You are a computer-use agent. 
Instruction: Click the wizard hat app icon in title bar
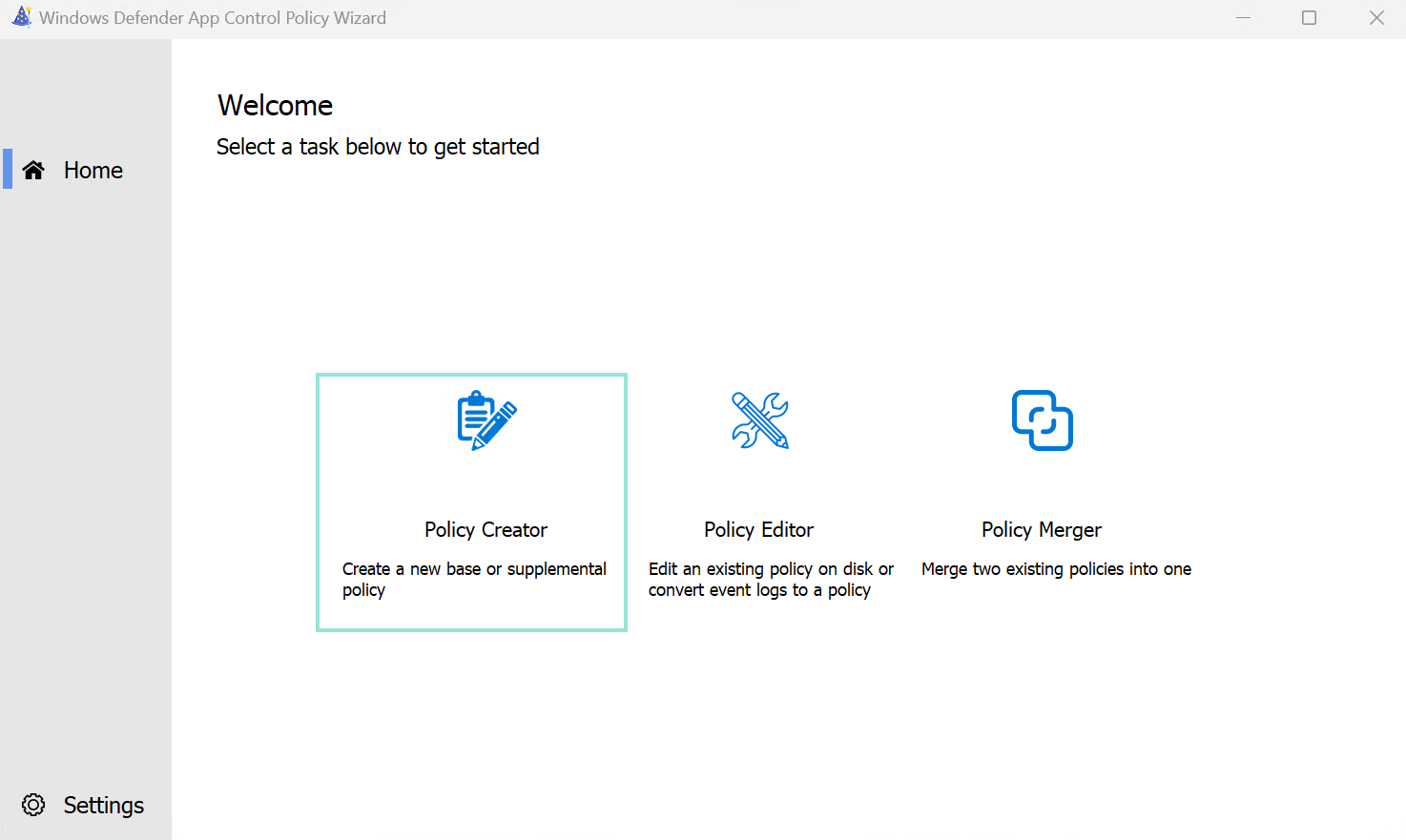(x=21, y=17)
